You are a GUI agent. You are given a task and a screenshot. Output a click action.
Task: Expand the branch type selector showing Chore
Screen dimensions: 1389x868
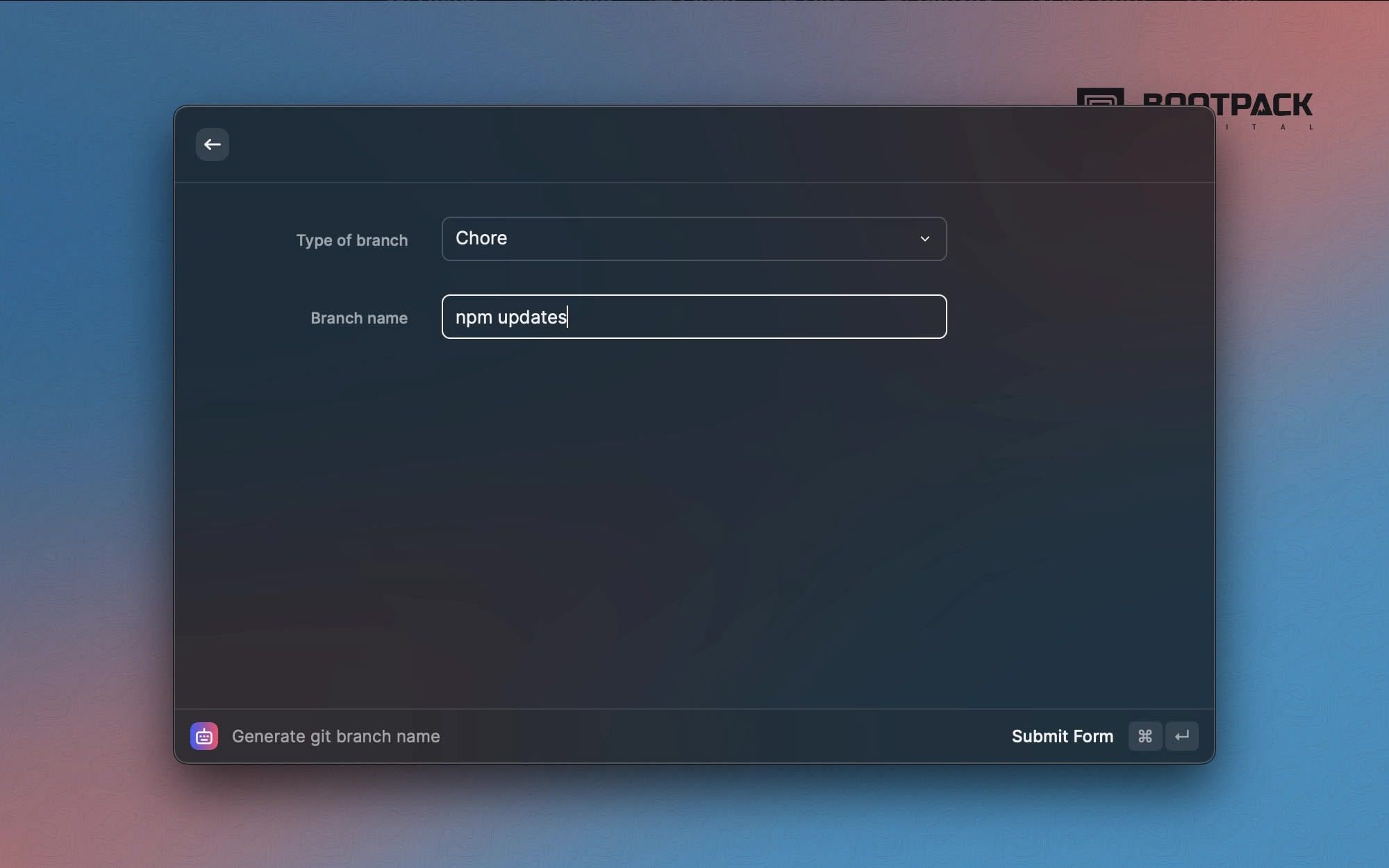(693, 238)
